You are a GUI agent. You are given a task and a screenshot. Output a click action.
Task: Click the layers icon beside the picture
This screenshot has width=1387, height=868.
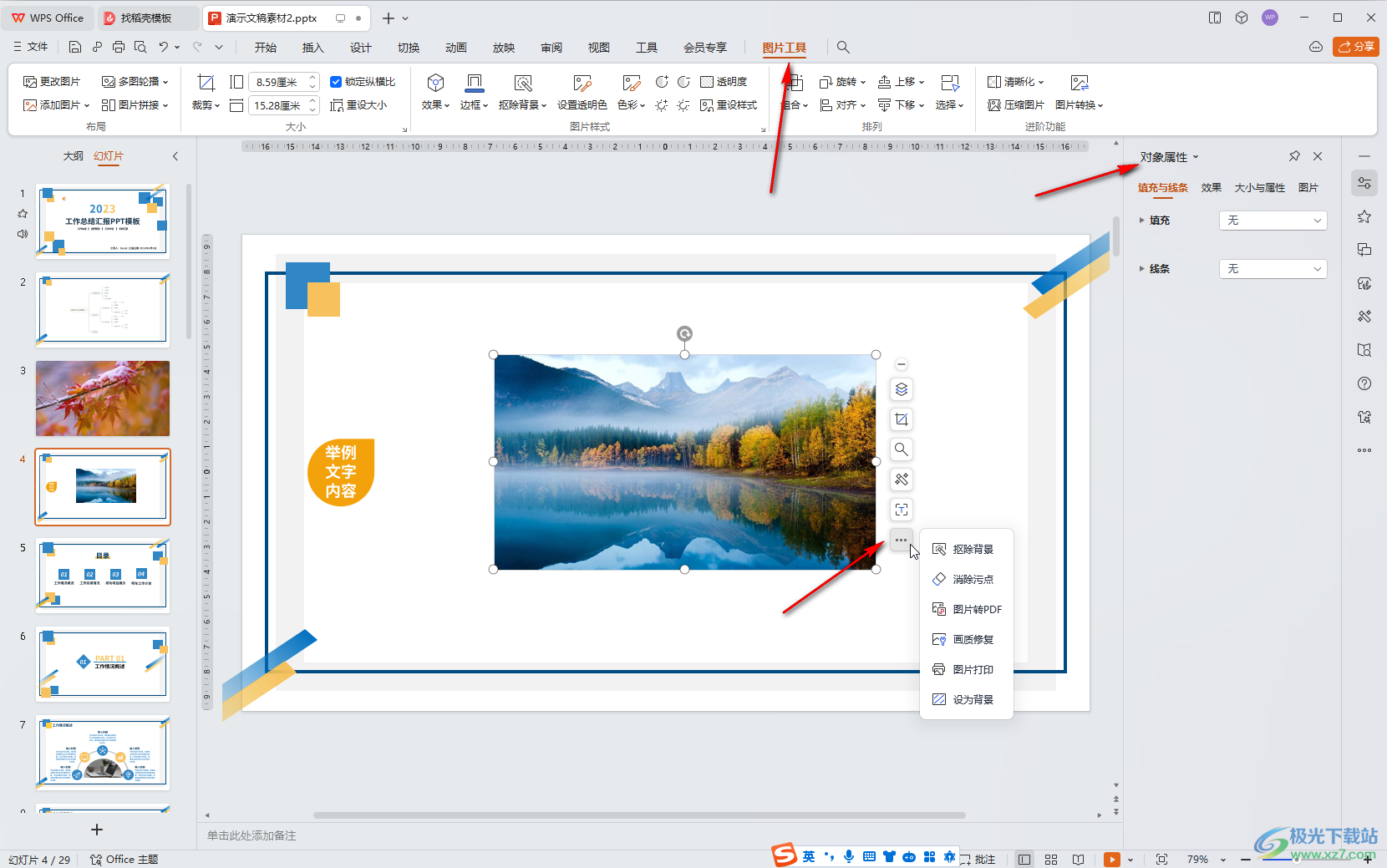(x=902, y=389)
